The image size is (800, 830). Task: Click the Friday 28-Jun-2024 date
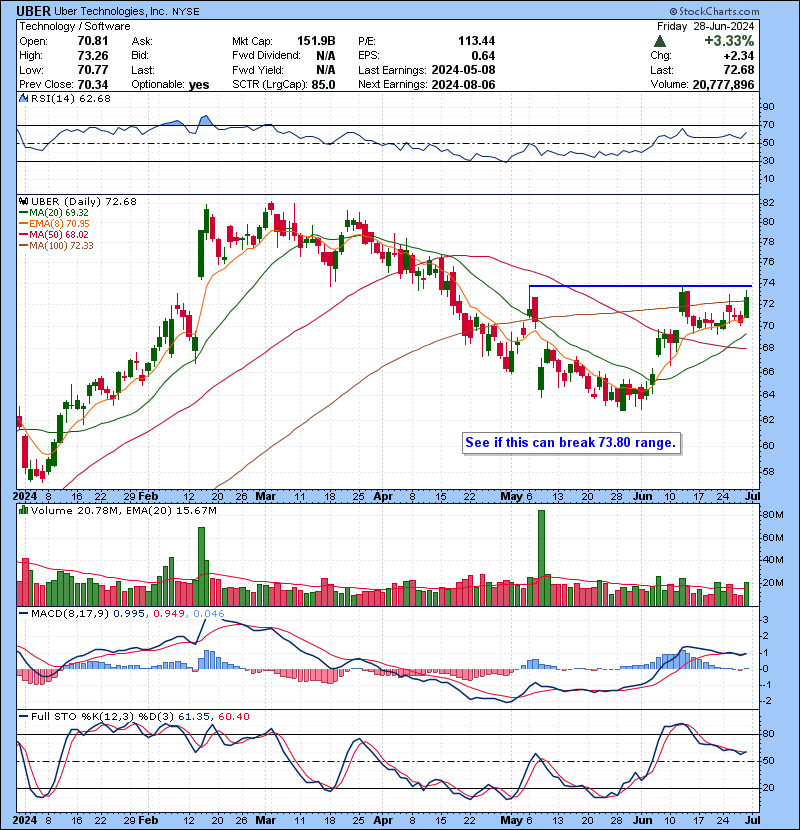pos(705,26)
